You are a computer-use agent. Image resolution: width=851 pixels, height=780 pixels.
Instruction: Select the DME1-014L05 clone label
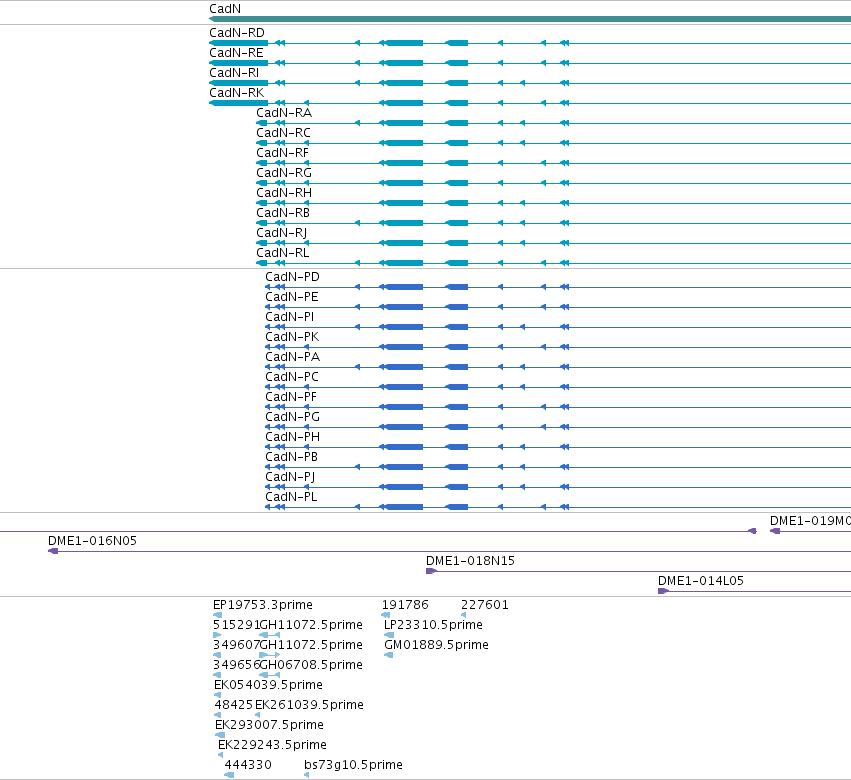(701, 581)
